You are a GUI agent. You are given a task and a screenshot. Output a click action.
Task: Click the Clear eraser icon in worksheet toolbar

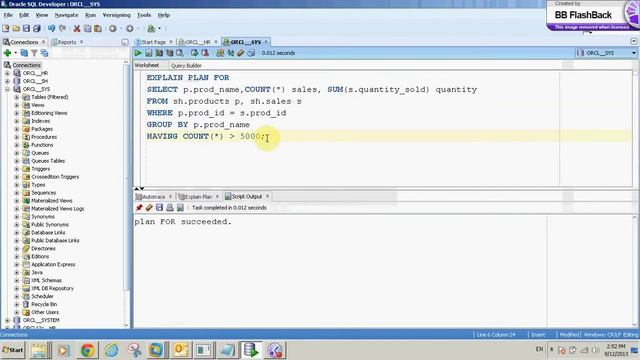tap(240, 53)
